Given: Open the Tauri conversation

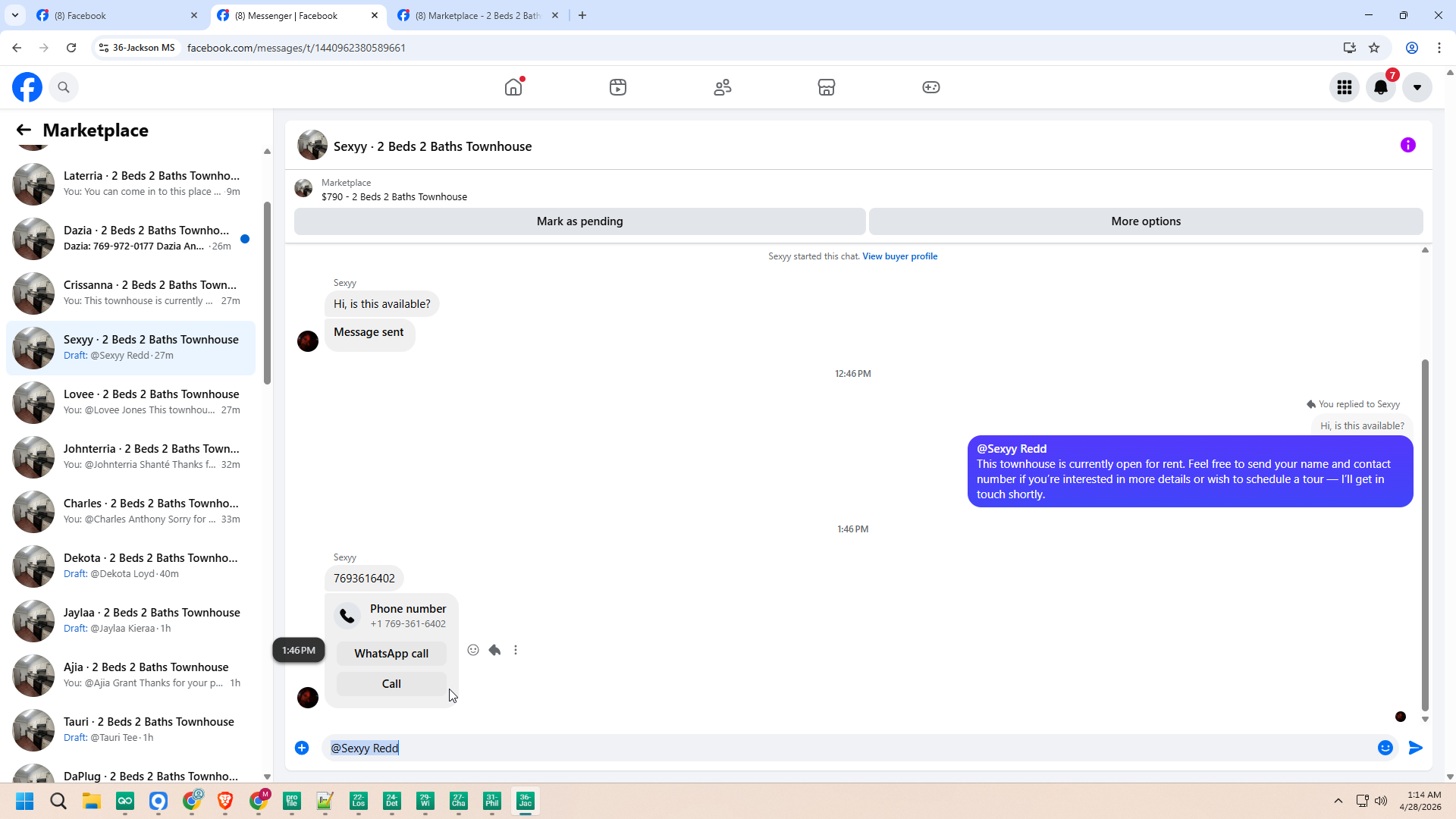Looking at the screenshot, I should click(x=130, y=730).
